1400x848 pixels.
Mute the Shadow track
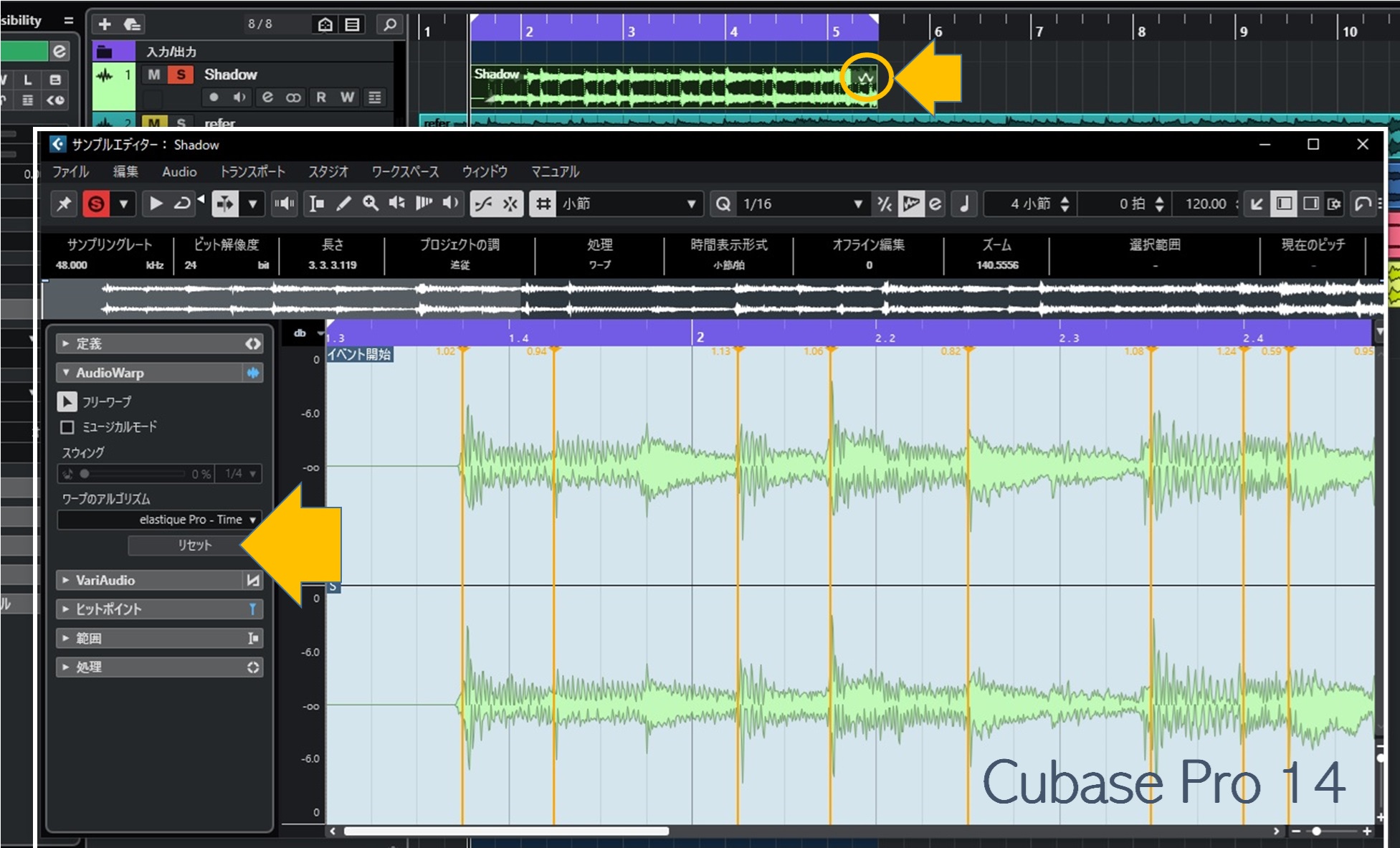coord(153,75)
